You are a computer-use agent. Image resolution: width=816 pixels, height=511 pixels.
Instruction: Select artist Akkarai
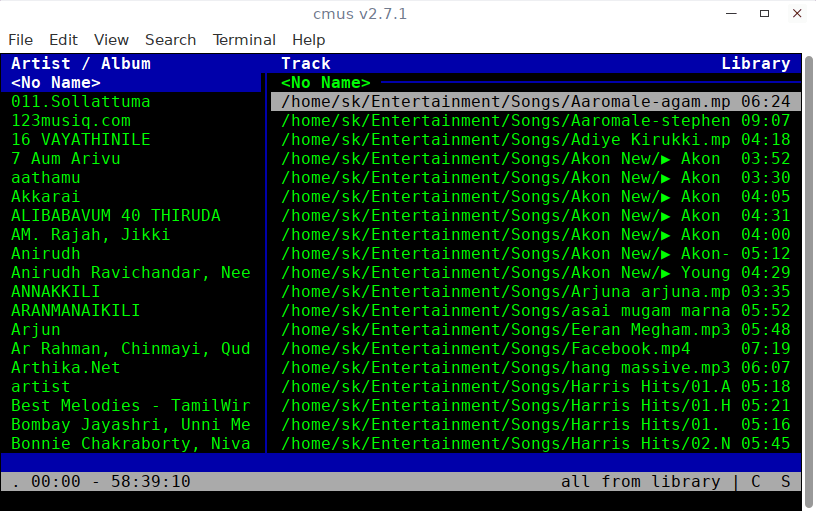pos(131,197)
